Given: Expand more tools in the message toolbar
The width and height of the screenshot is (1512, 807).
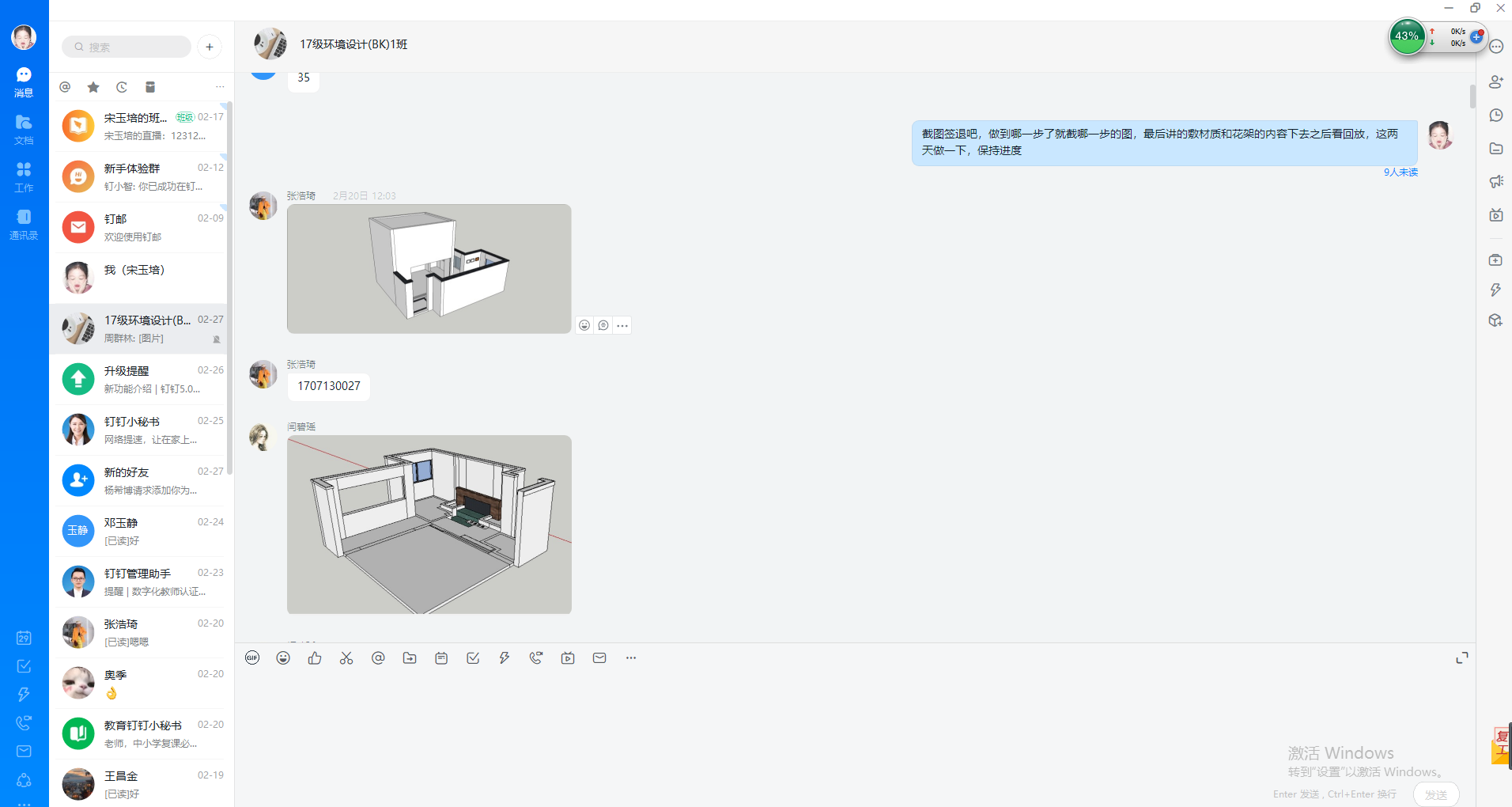Looking at the screenshot, I should [x=631, y=658].
